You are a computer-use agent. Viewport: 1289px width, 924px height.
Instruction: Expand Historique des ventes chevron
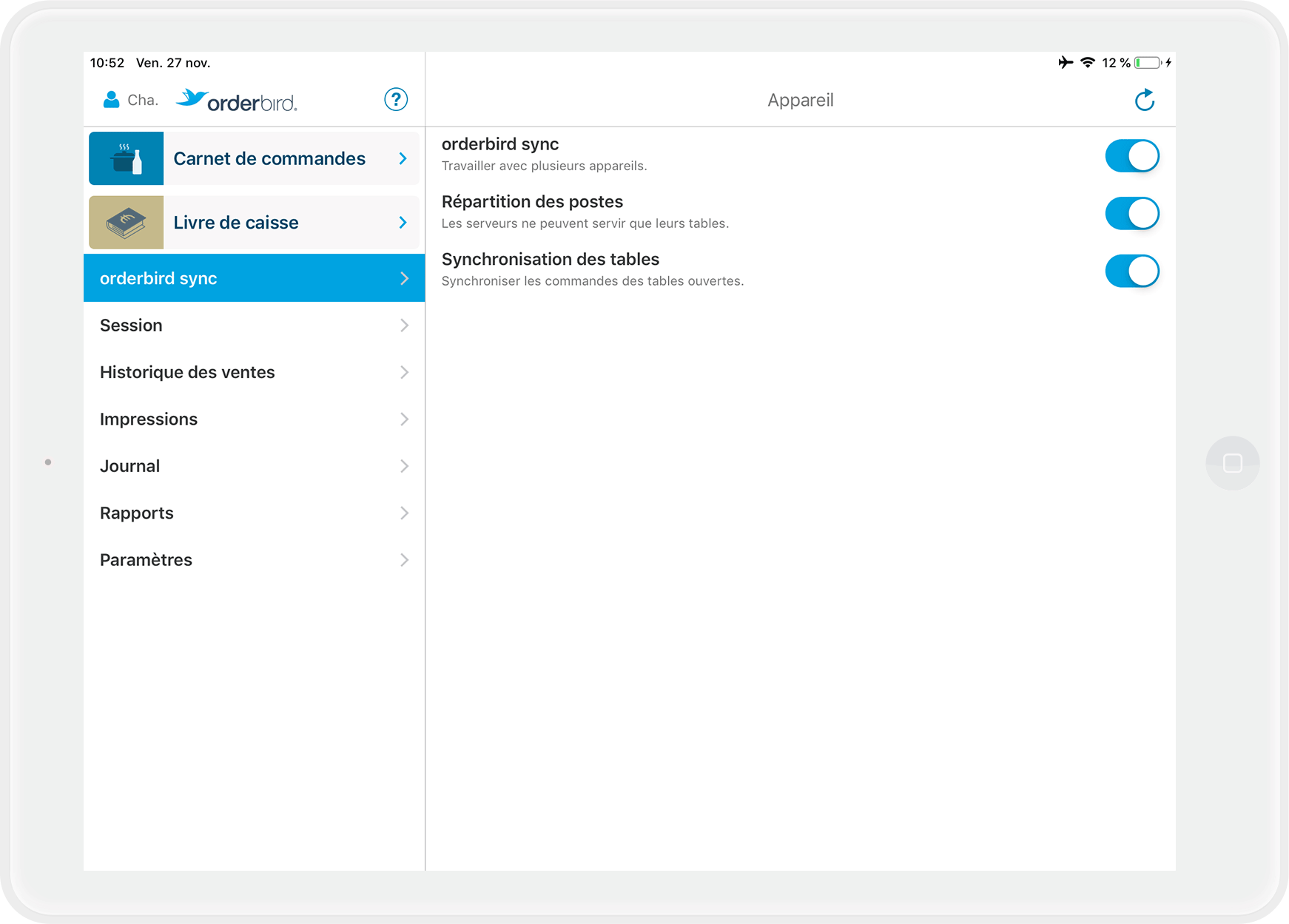click(405, 372)
